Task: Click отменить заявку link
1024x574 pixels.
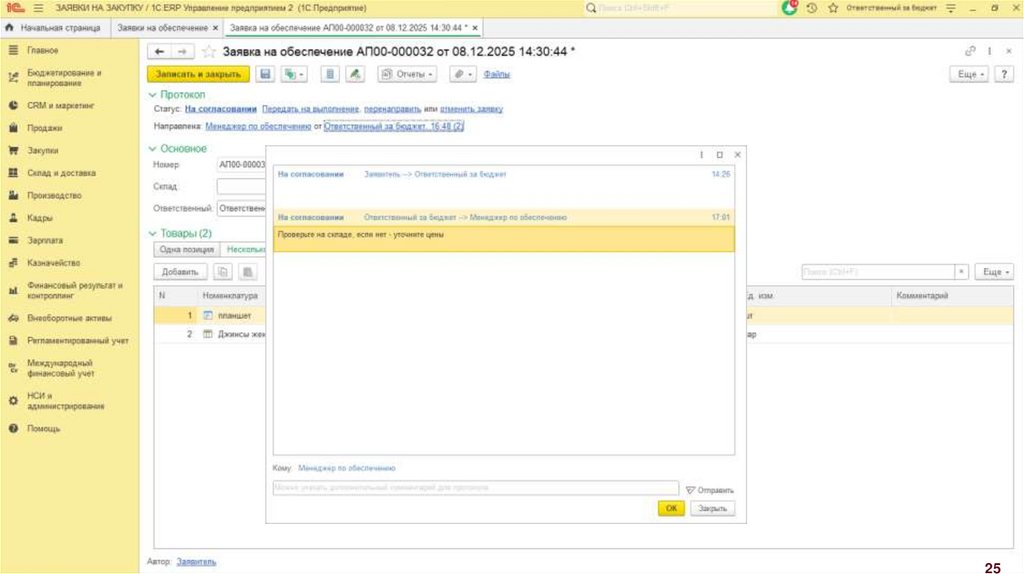Action: click(472, 109)
